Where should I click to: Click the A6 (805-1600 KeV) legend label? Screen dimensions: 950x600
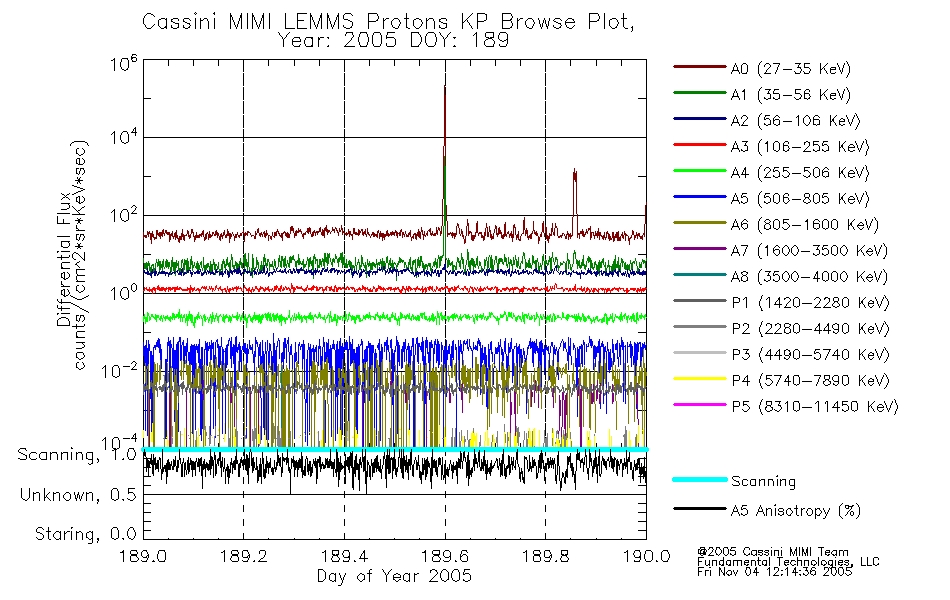805,225
